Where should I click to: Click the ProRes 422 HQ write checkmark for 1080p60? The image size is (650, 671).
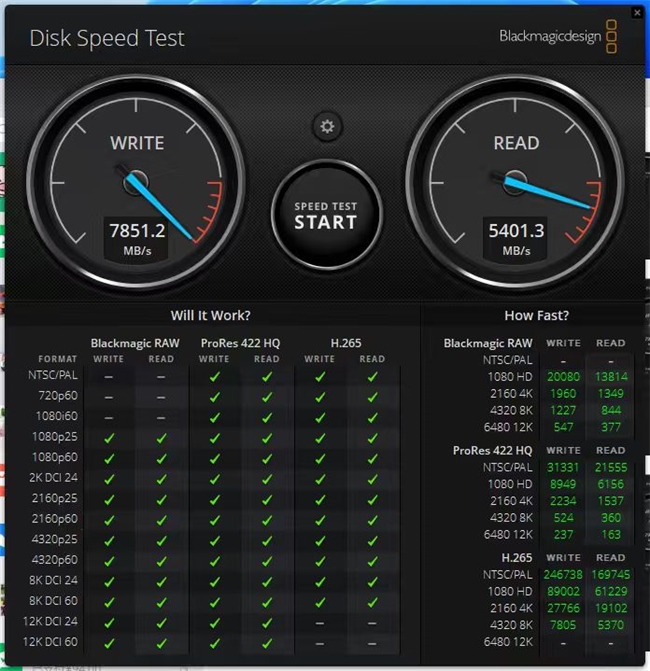(214, 459)
